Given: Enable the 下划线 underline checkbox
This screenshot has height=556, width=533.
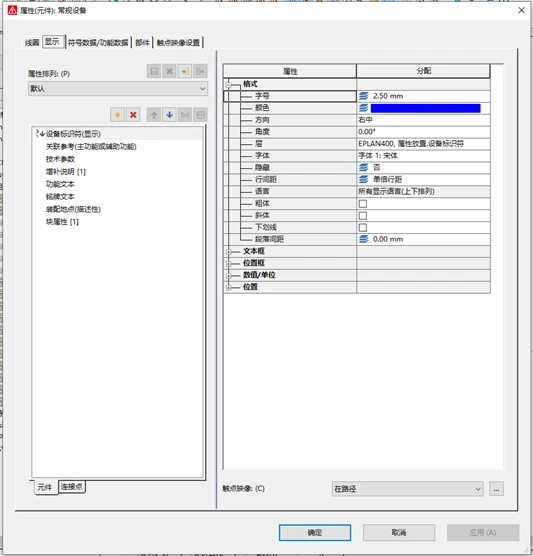Looking at the screenshot, I should (363, 227).
